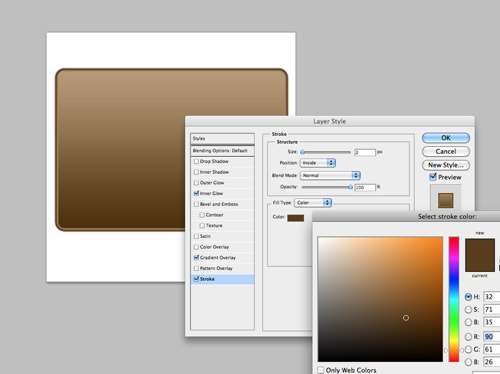Click Cancel in Layer Style dialog

click(446, 151)
